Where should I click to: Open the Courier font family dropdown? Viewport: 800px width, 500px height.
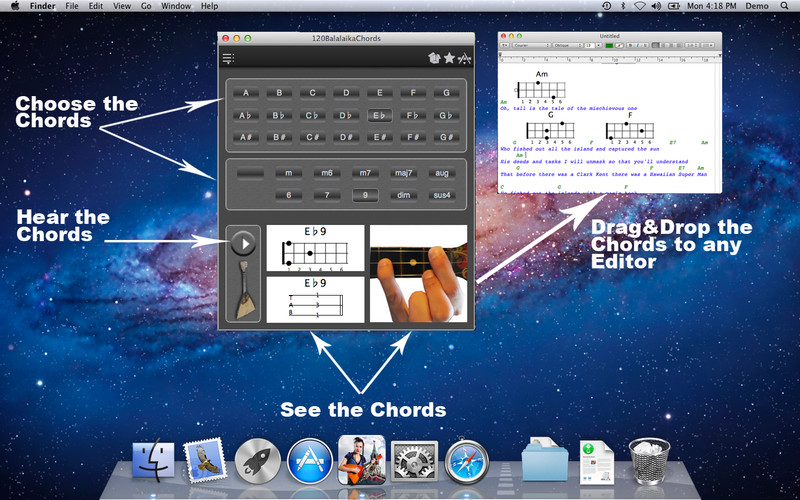pos(531,45)
